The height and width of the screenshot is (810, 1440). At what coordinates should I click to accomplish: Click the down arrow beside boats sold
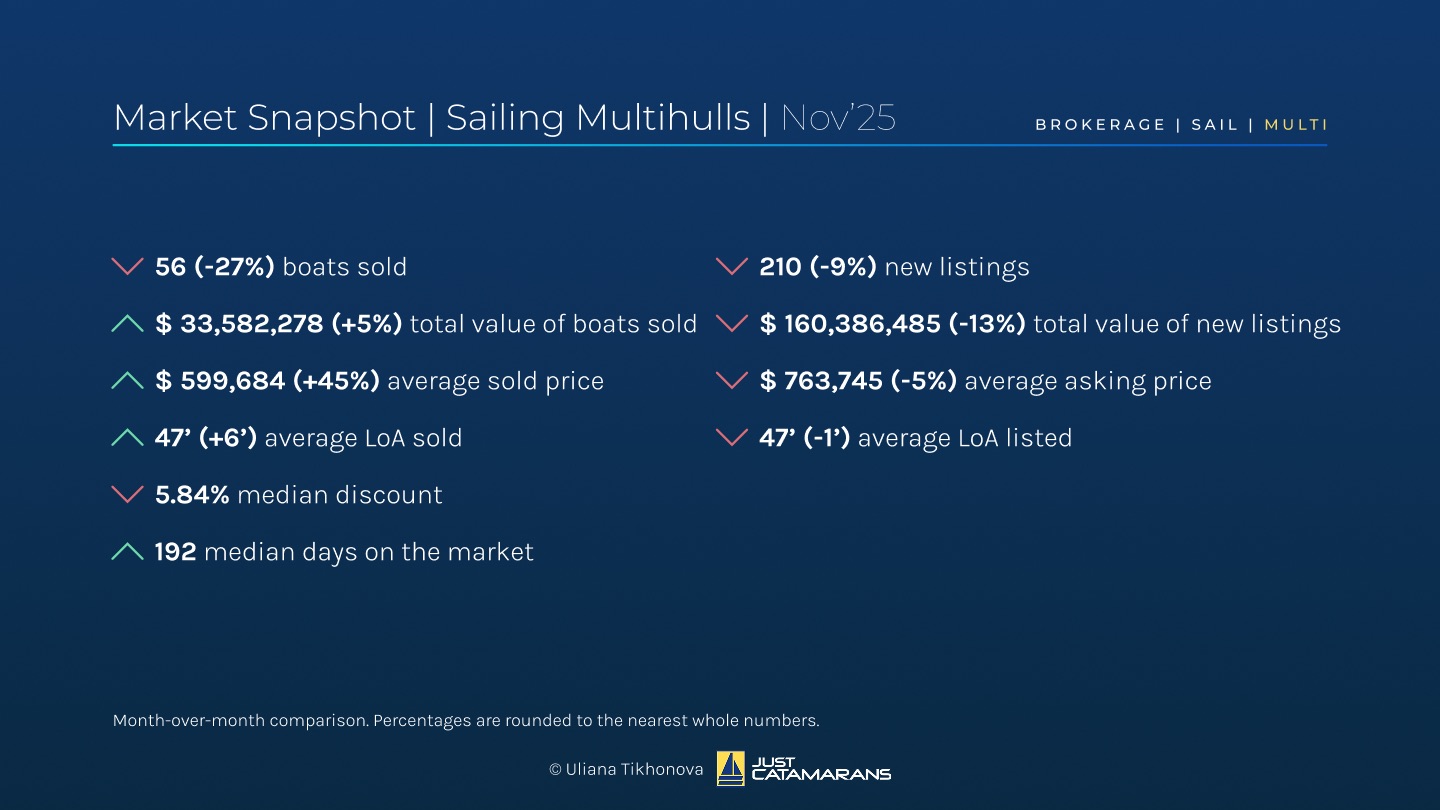127,267
